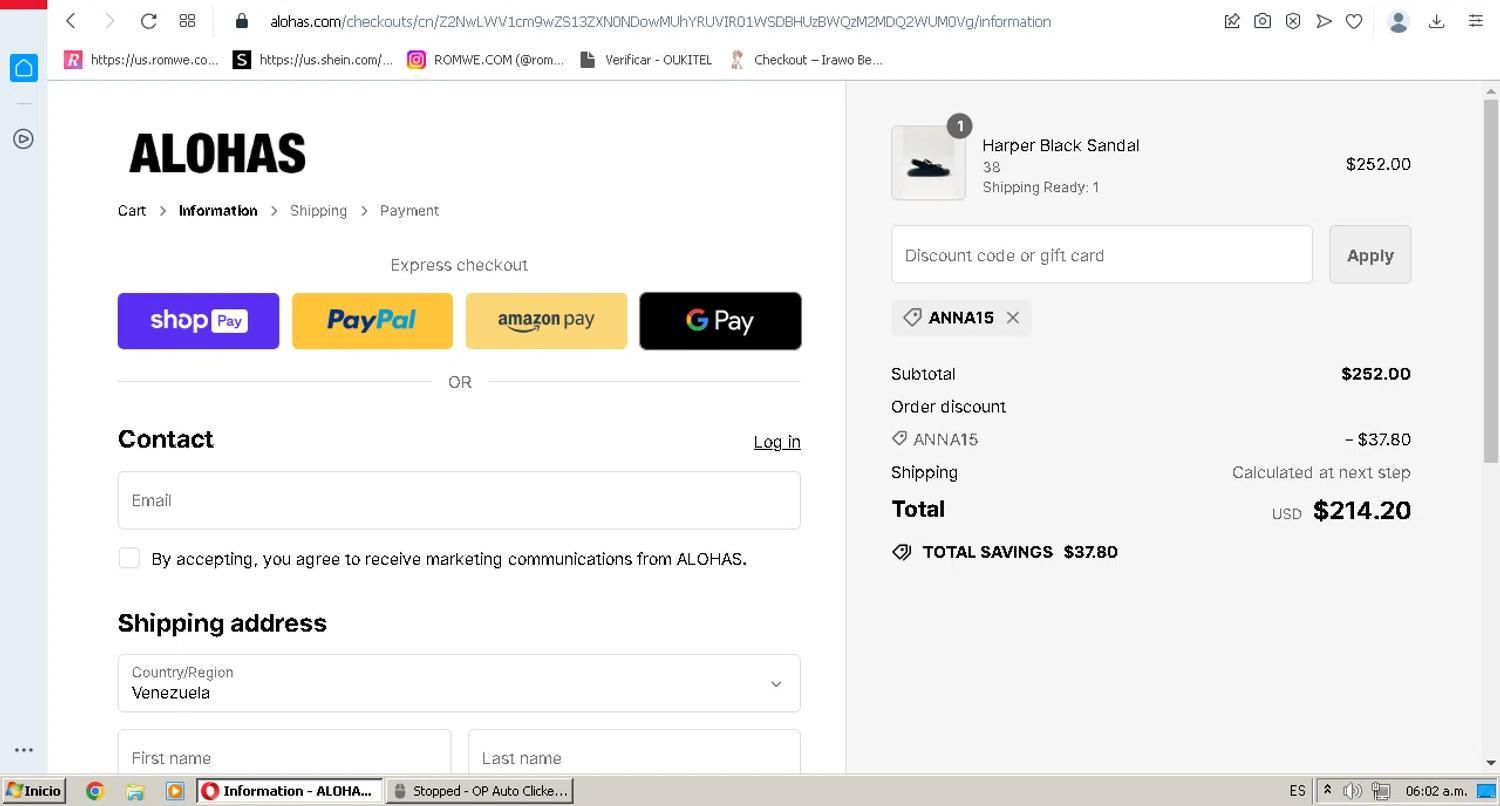Click 'Calculated at next step' text
The image size is (1500, 806).
tap(1321, 473)
